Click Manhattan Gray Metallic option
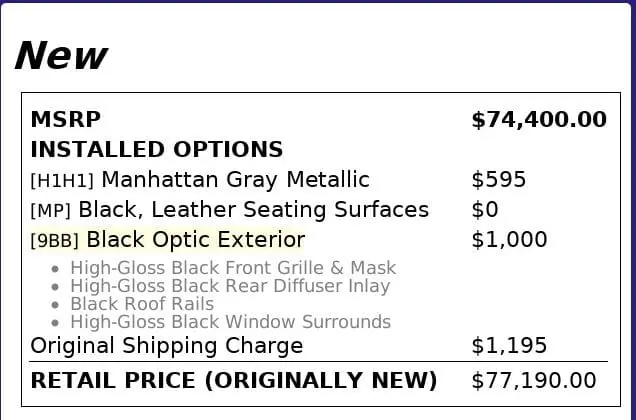Screen dimensions: 636x420 pyautogui.click(x=235, y=180)
